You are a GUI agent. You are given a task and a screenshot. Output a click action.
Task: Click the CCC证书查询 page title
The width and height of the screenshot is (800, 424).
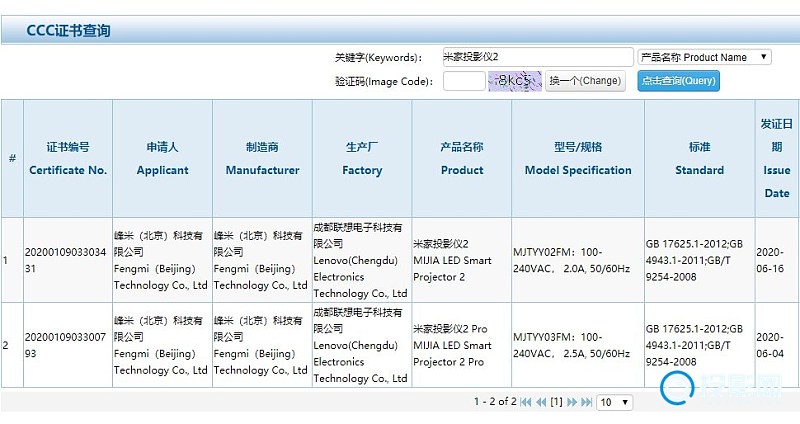(x=68, y=31)
